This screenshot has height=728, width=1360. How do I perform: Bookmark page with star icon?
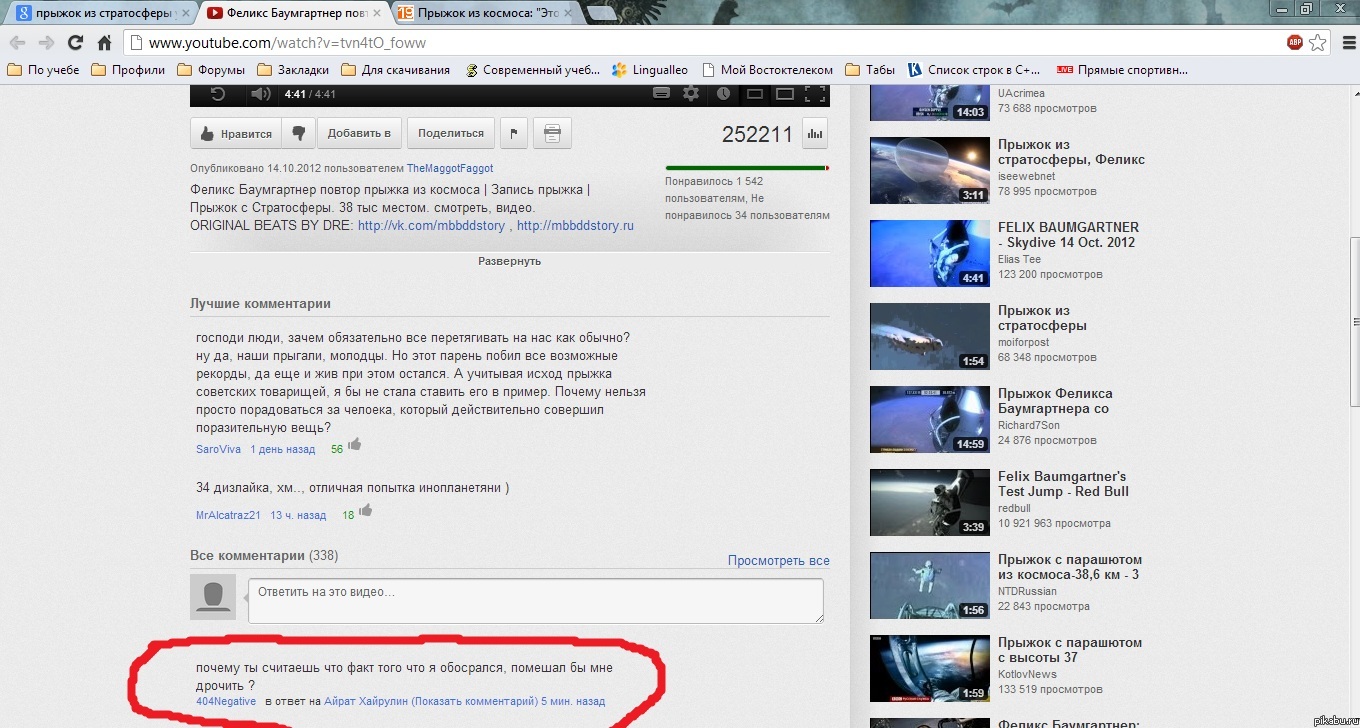click(1318, 42)
